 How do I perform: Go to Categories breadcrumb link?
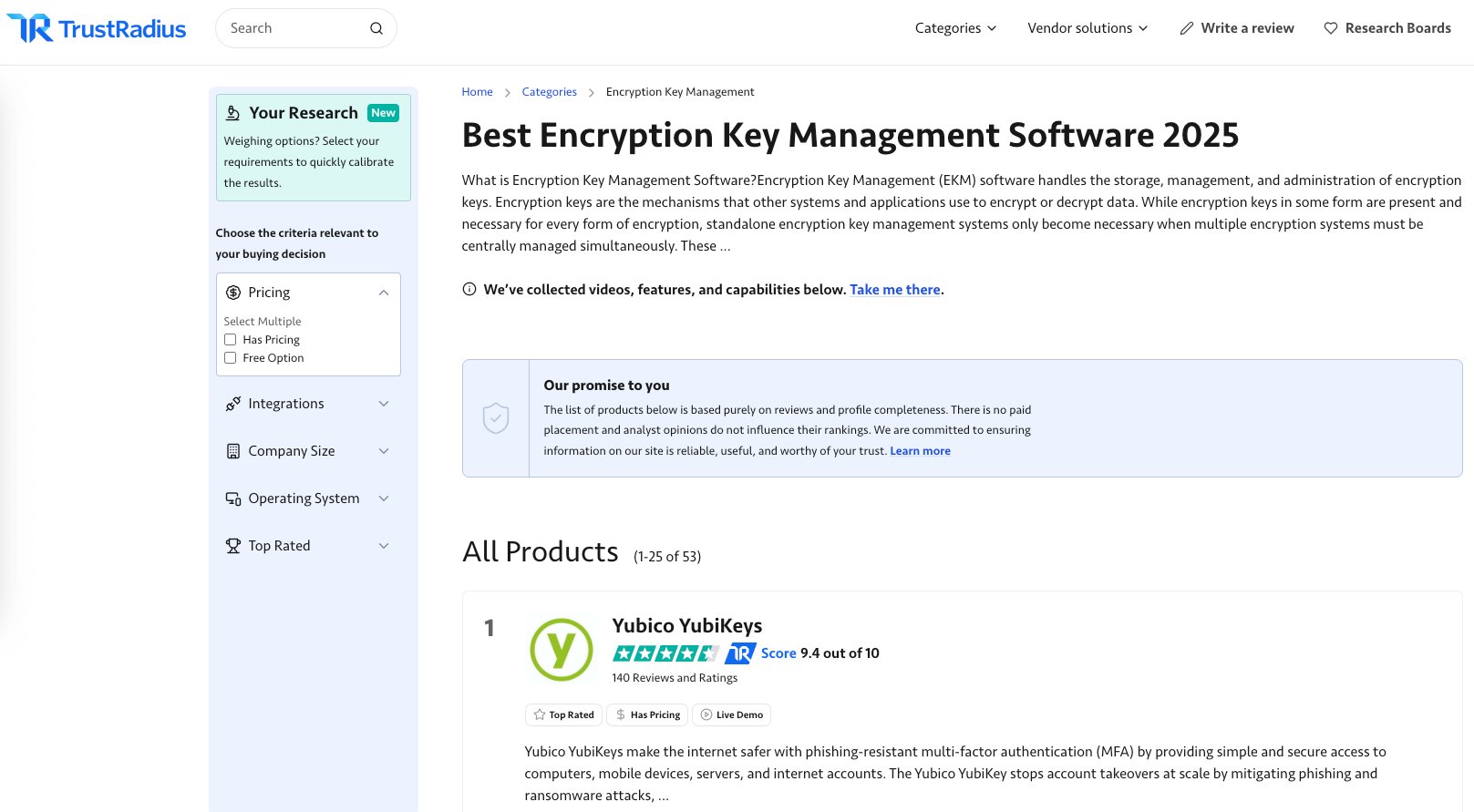click(550, 92)
